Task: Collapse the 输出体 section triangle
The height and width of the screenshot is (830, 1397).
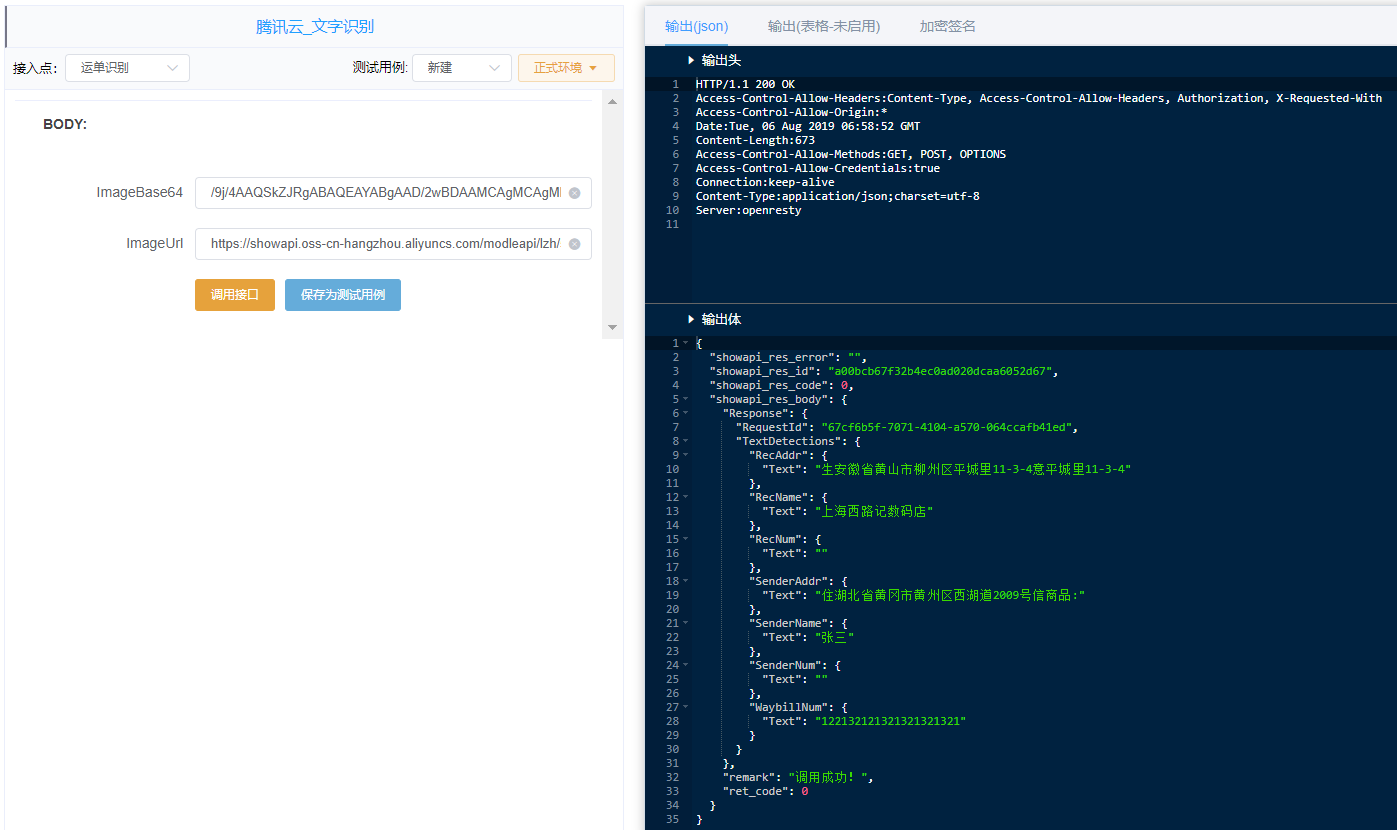Action: [x=691, y=320]
